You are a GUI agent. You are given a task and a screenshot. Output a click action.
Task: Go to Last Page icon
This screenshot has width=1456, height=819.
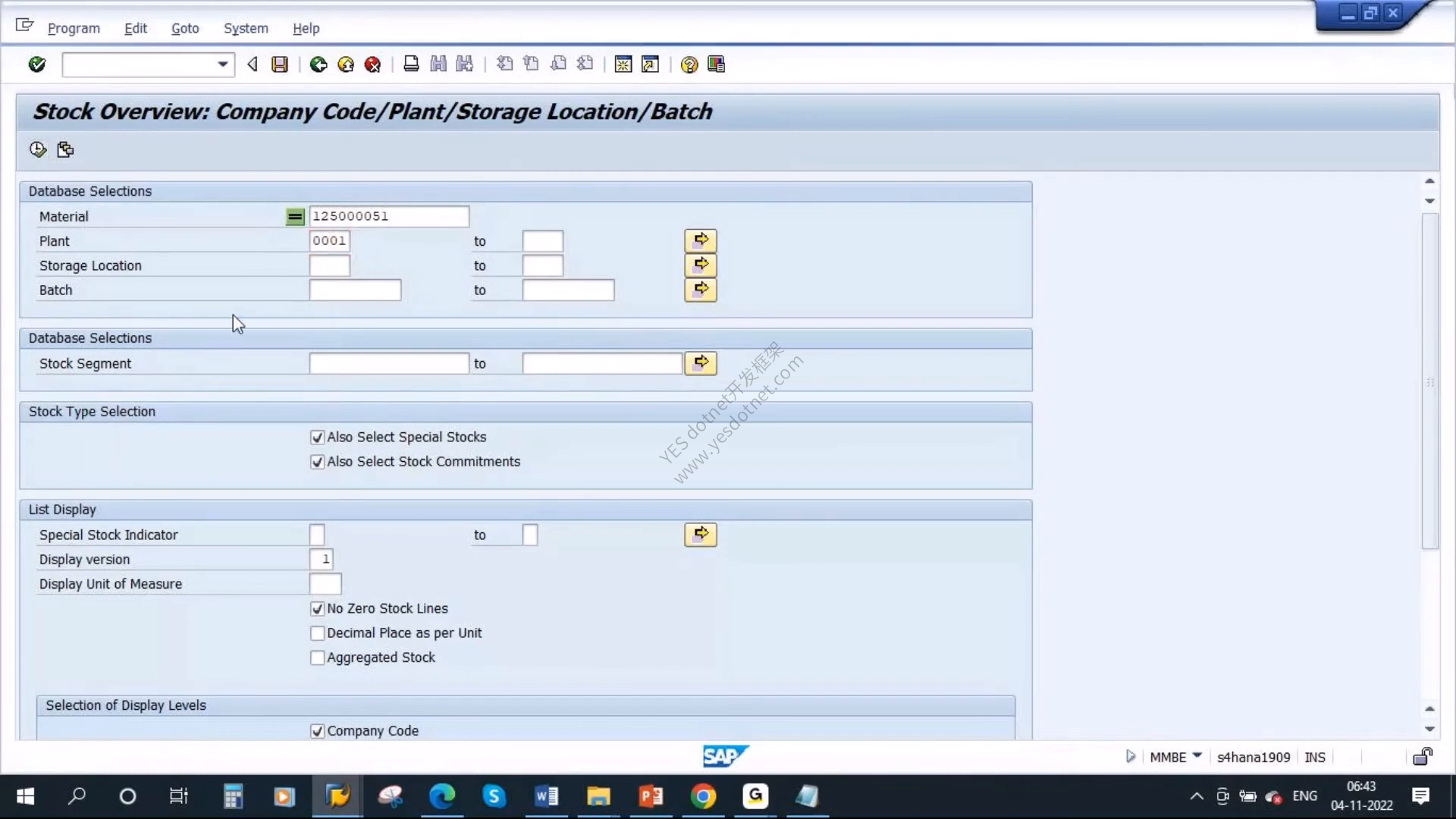click(x=585, y=64)
